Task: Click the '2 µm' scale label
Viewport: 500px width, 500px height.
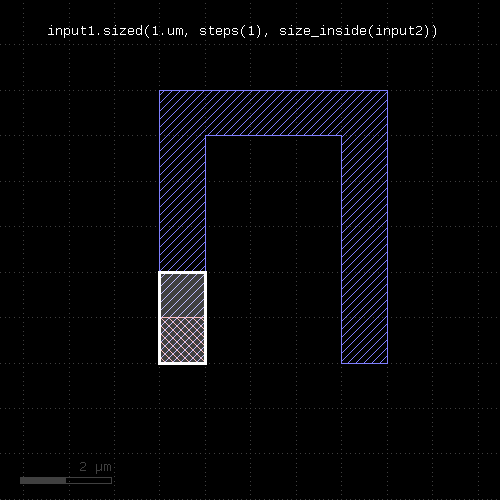Action: (95, 467)
